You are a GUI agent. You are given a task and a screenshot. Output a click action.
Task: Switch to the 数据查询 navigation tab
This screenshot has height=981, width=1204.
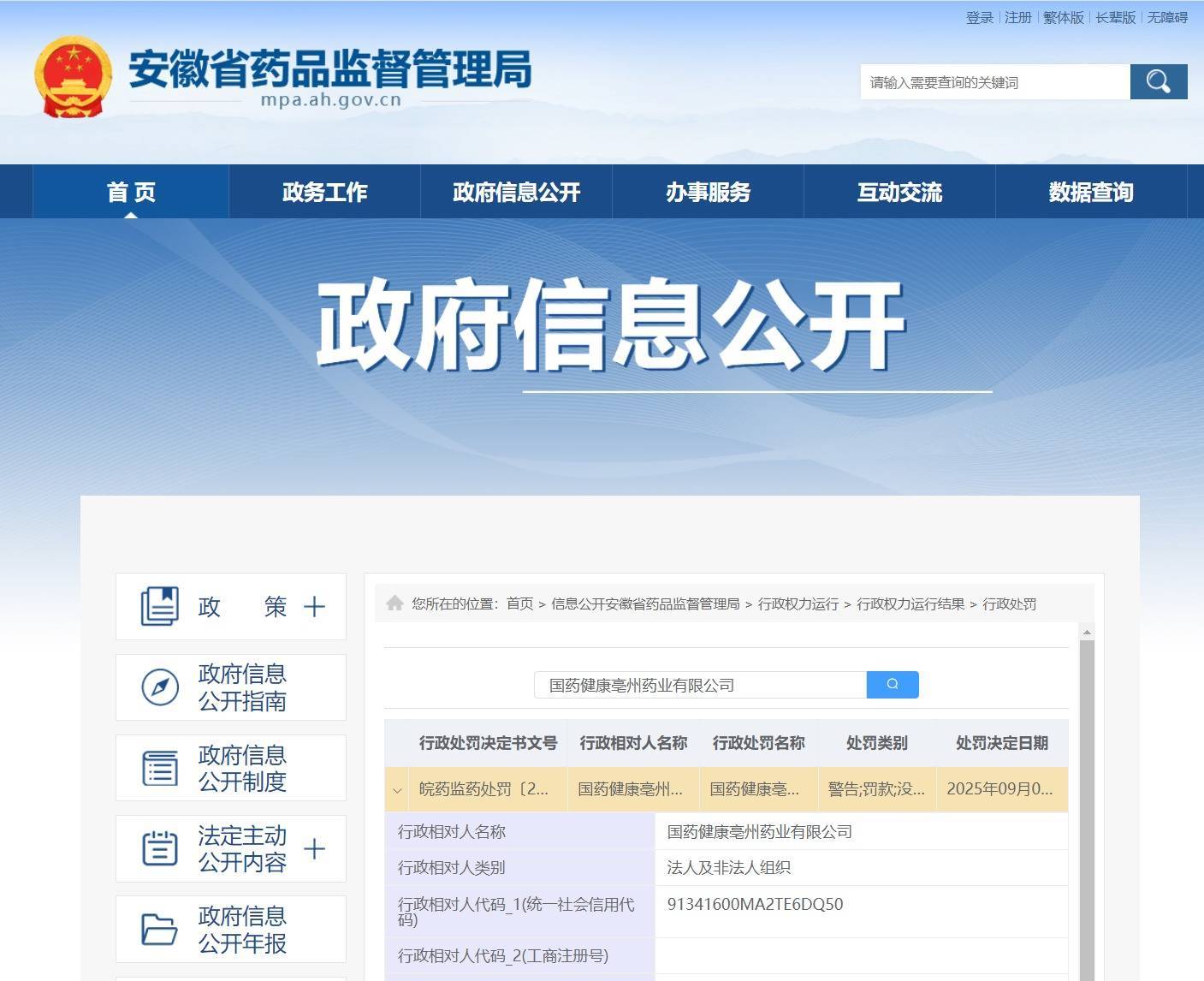pos(1089,193)
